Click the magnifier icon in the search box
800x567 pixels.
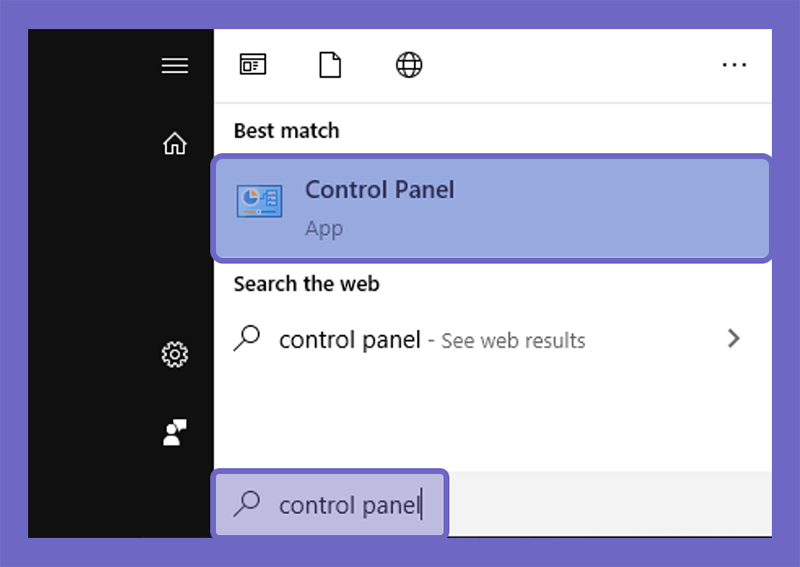[x=247, y=503]
